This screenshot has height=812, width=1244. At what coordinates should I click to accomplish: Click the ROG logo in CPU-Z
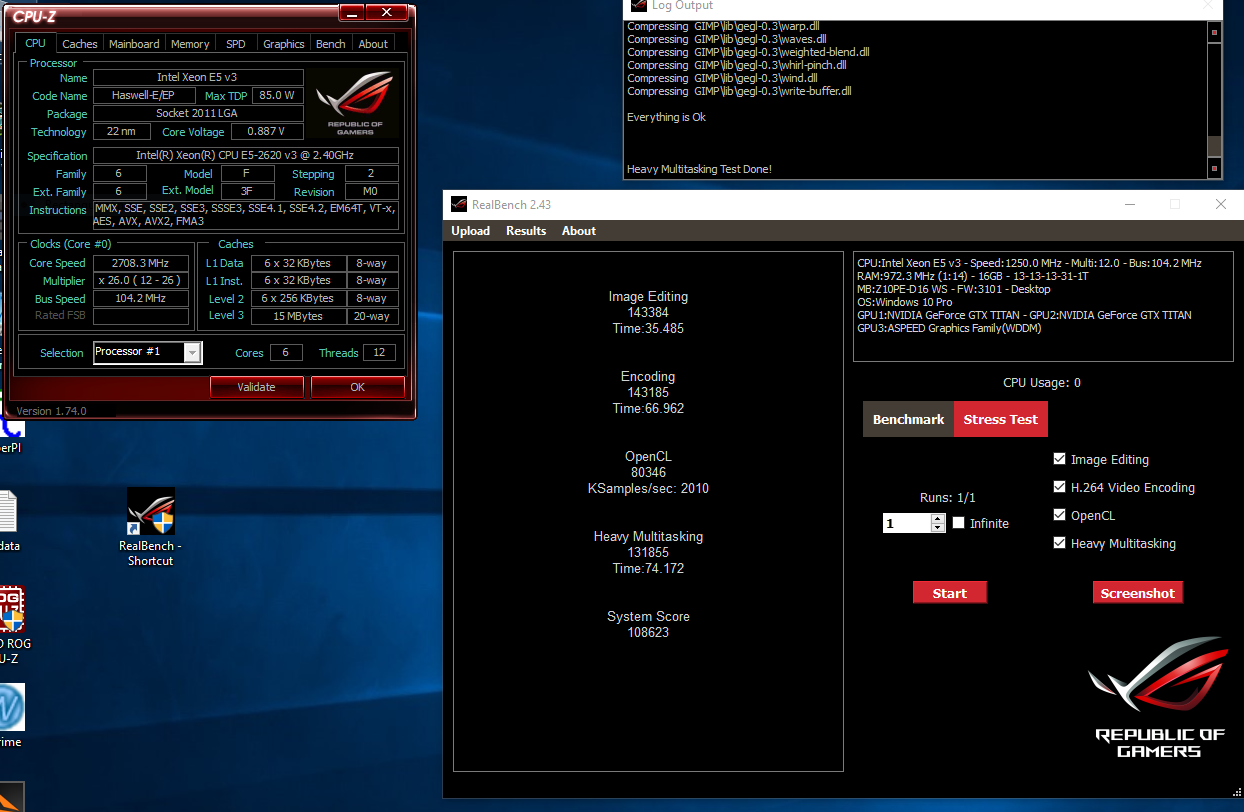coord(355,103)
